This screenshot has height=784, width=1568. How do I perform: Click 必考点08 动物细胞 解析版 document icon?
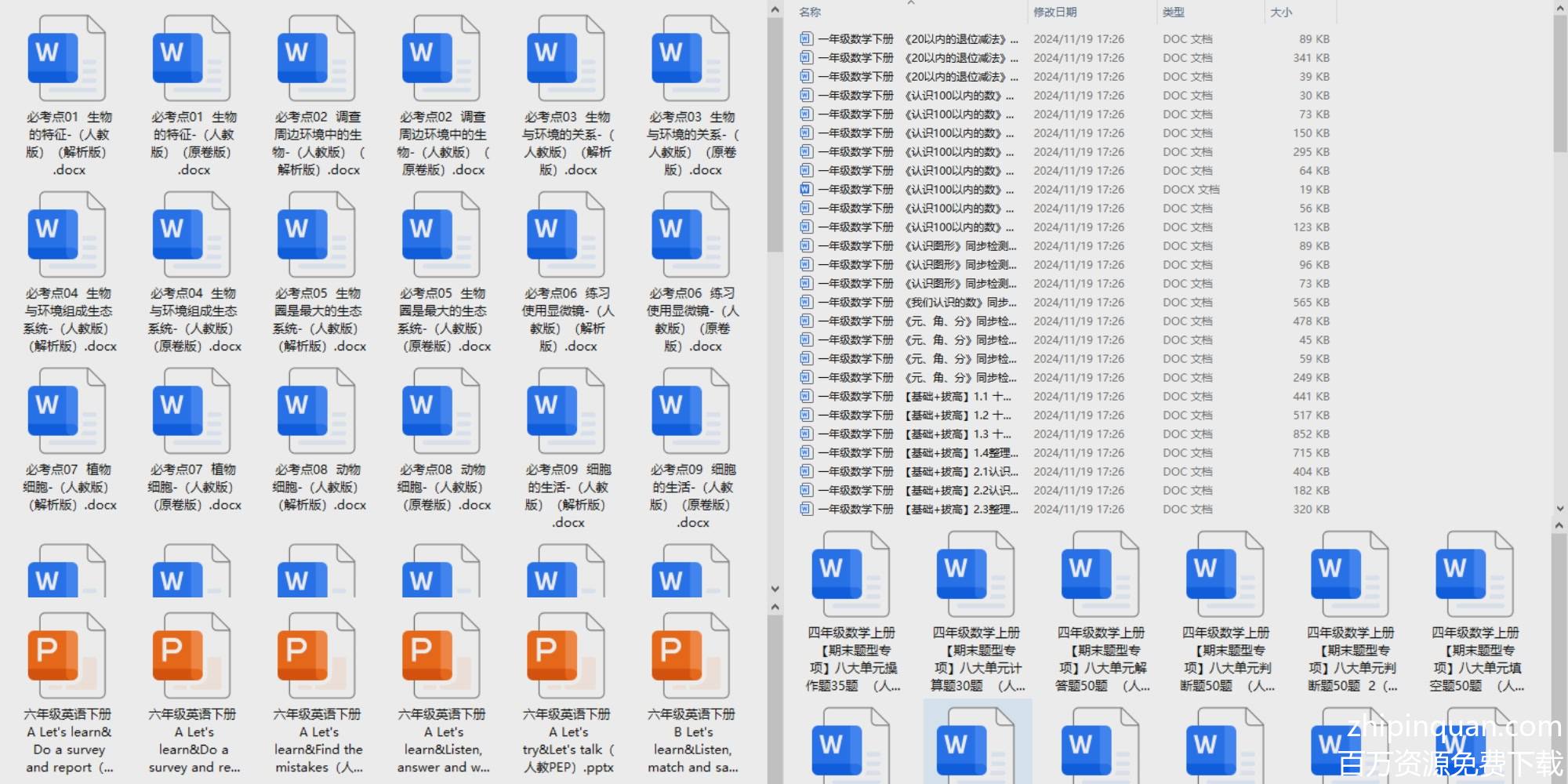316,412
